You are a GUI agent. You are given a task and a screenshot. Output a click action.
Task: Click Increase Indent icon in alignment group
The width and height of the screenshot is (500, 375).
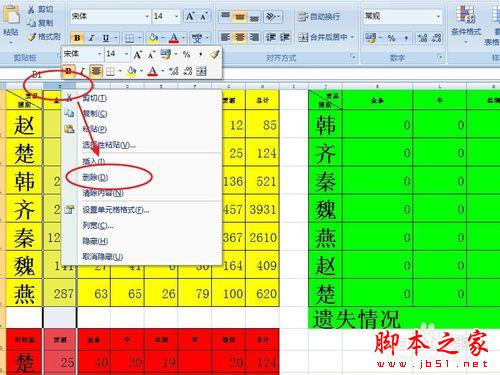(284, 37)
